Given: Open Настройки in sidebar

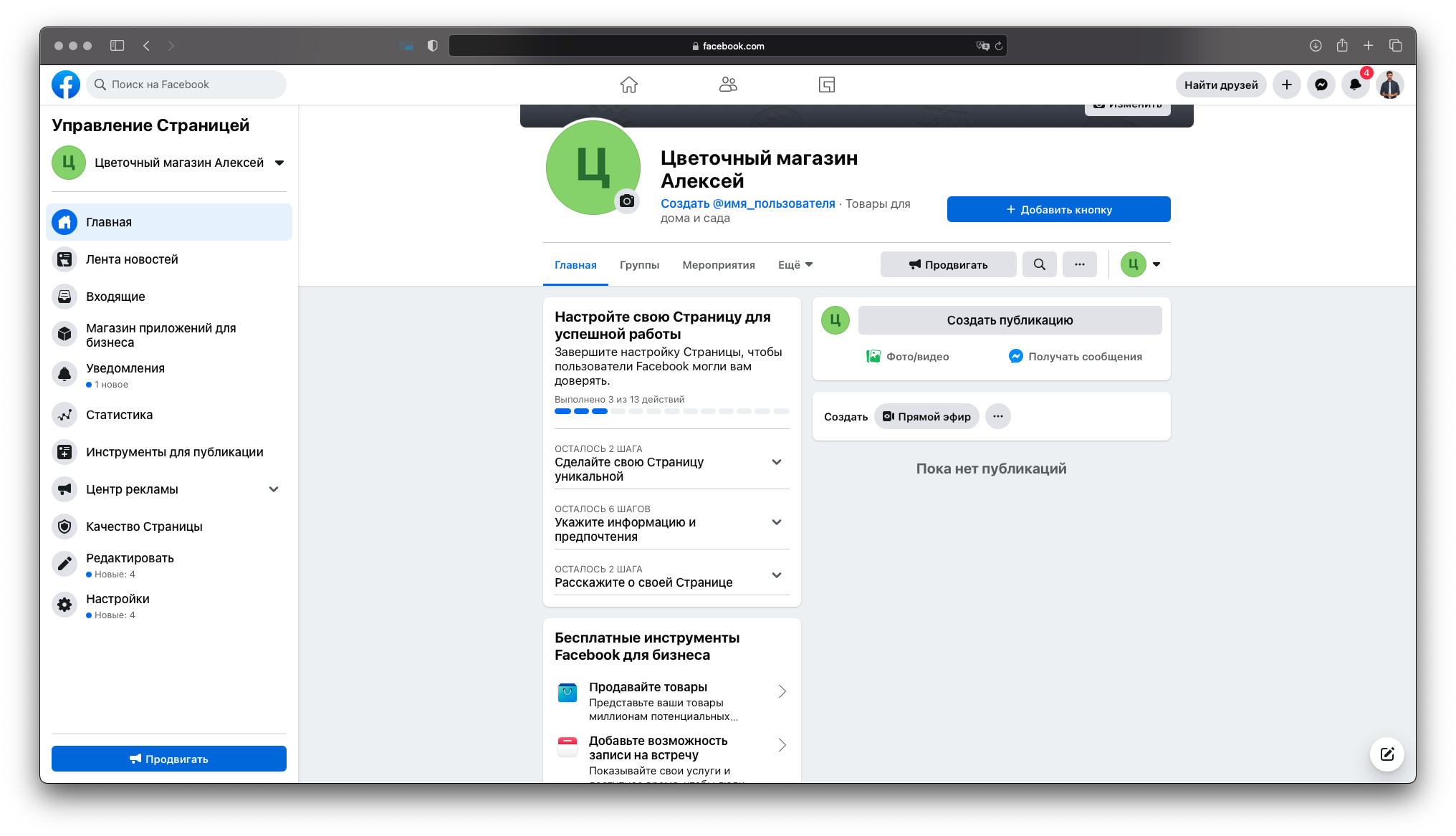Looking at the screenshot, I should (169, 605).
